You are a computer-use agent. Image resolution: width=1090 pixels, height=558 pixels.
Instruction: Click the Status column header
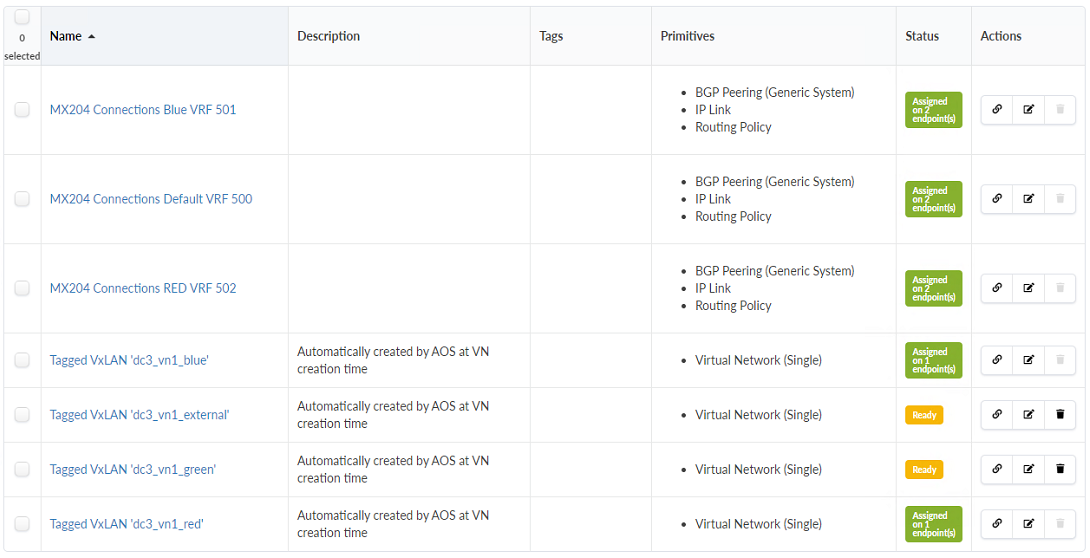pyautogui.click(x=922, y=36)
